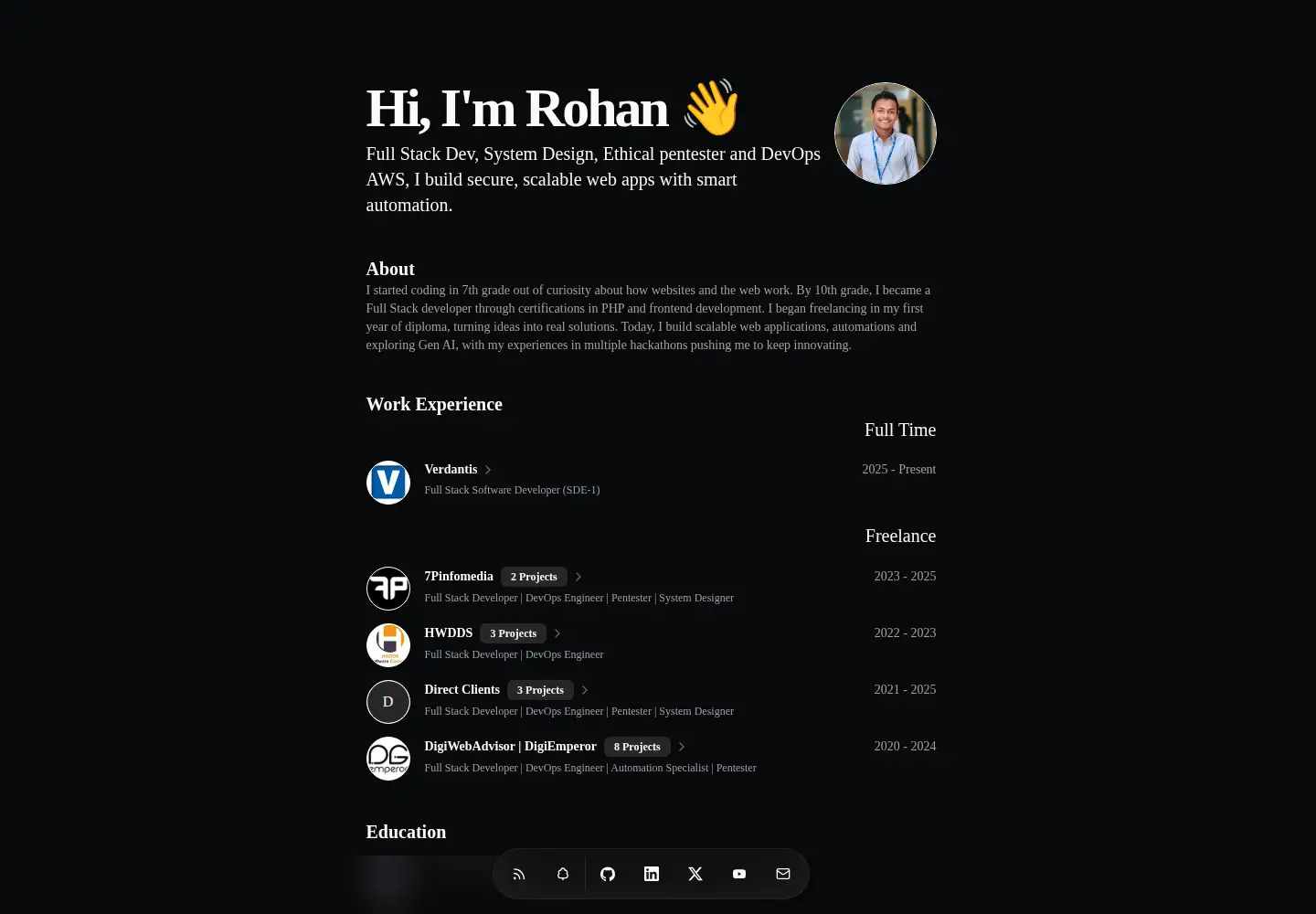Click the 7Pinfomedia "2 Projects" badge
The height and width of the screenshot is (914, 1316).
(x=534, y=577)
